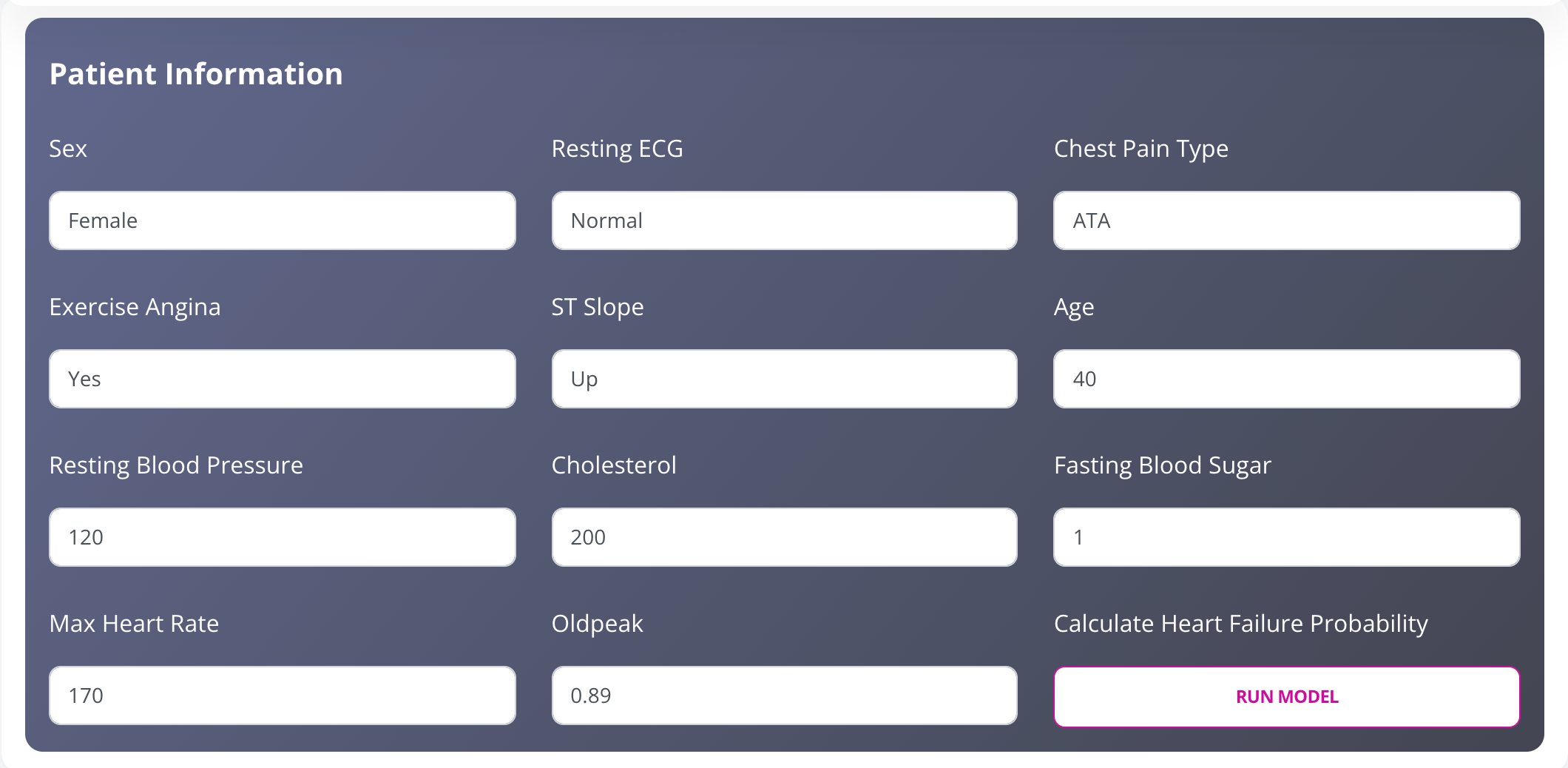1568x768 pixels.
Task: Click the Exercise Angina label
Action: point(135,308)
